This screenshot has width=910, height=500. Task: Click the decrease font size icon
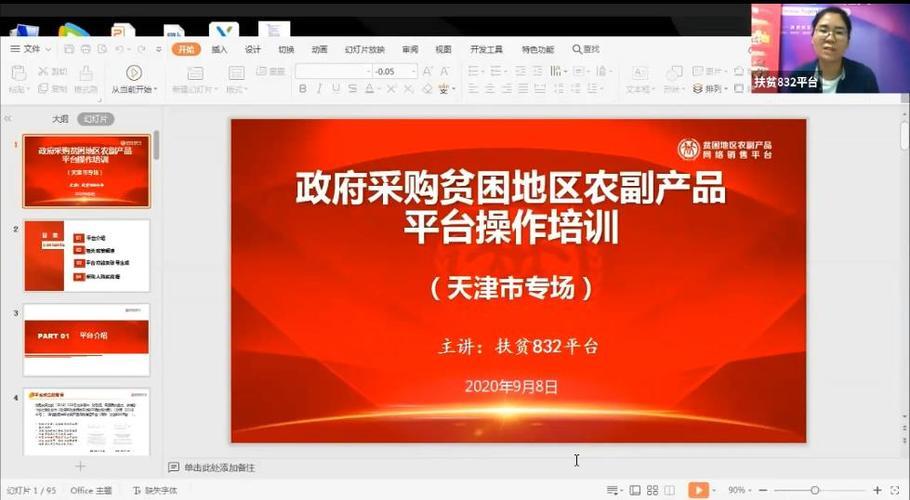445,71
